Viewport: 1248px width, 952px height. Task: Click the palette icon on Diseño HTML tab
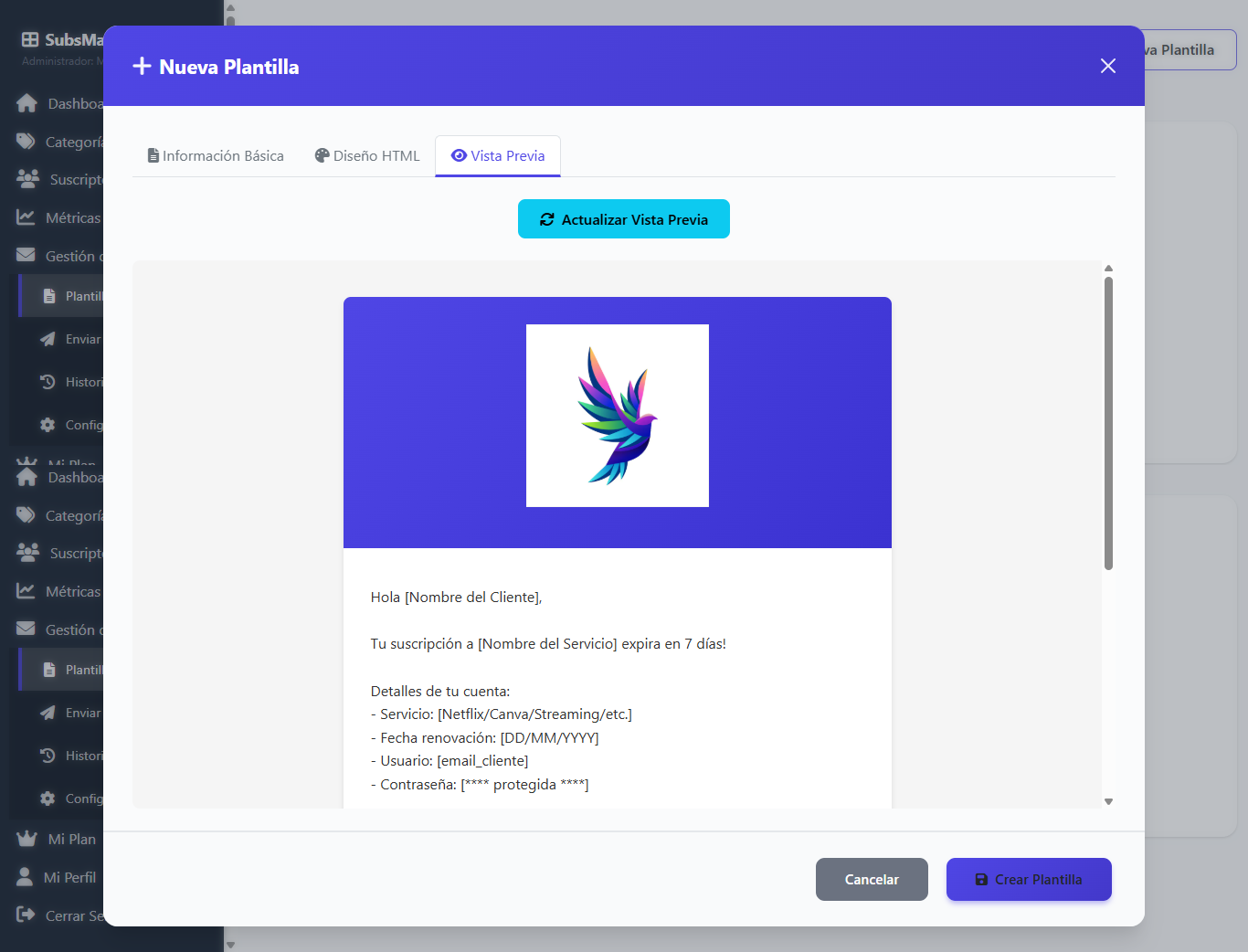(x=322, y=156)
